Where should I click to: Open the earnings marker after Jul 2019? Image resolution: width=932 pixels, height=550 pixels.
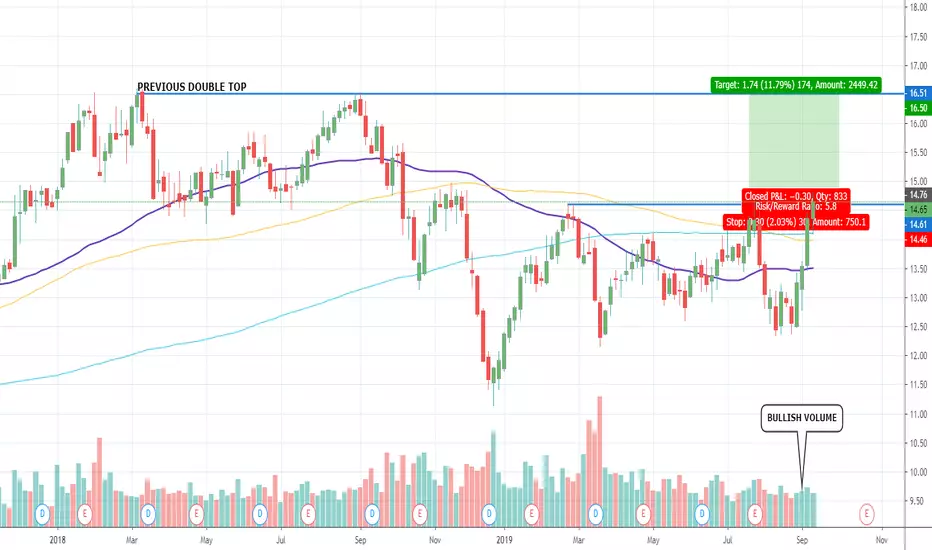[x=755, y=514]
